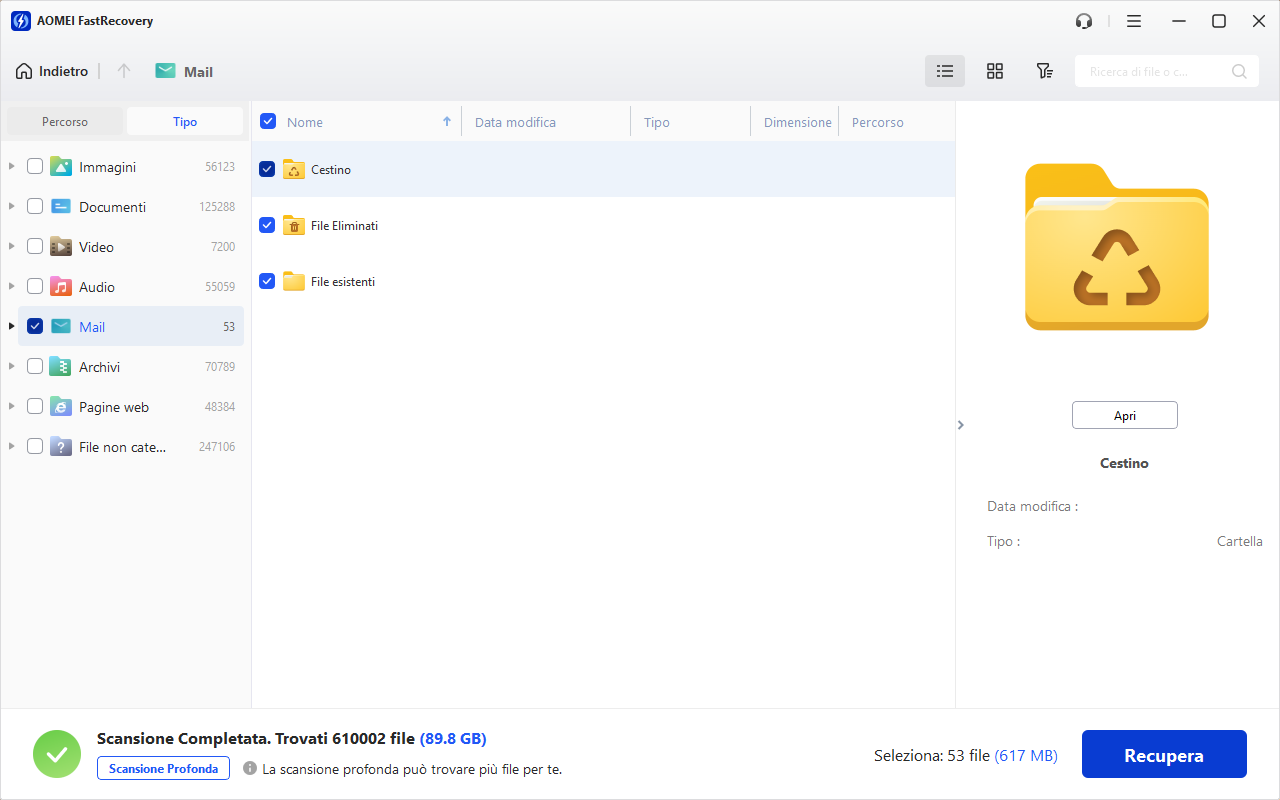Uncheck the Mail category checkbox
1280x800 pixels.
click(35, 326)
